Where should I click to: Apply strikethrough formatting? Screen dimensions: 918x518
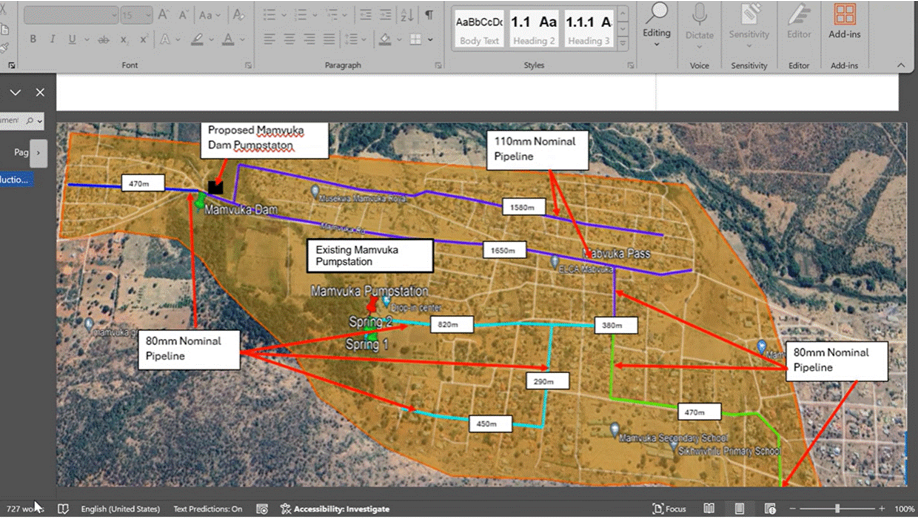click(103, 40)
